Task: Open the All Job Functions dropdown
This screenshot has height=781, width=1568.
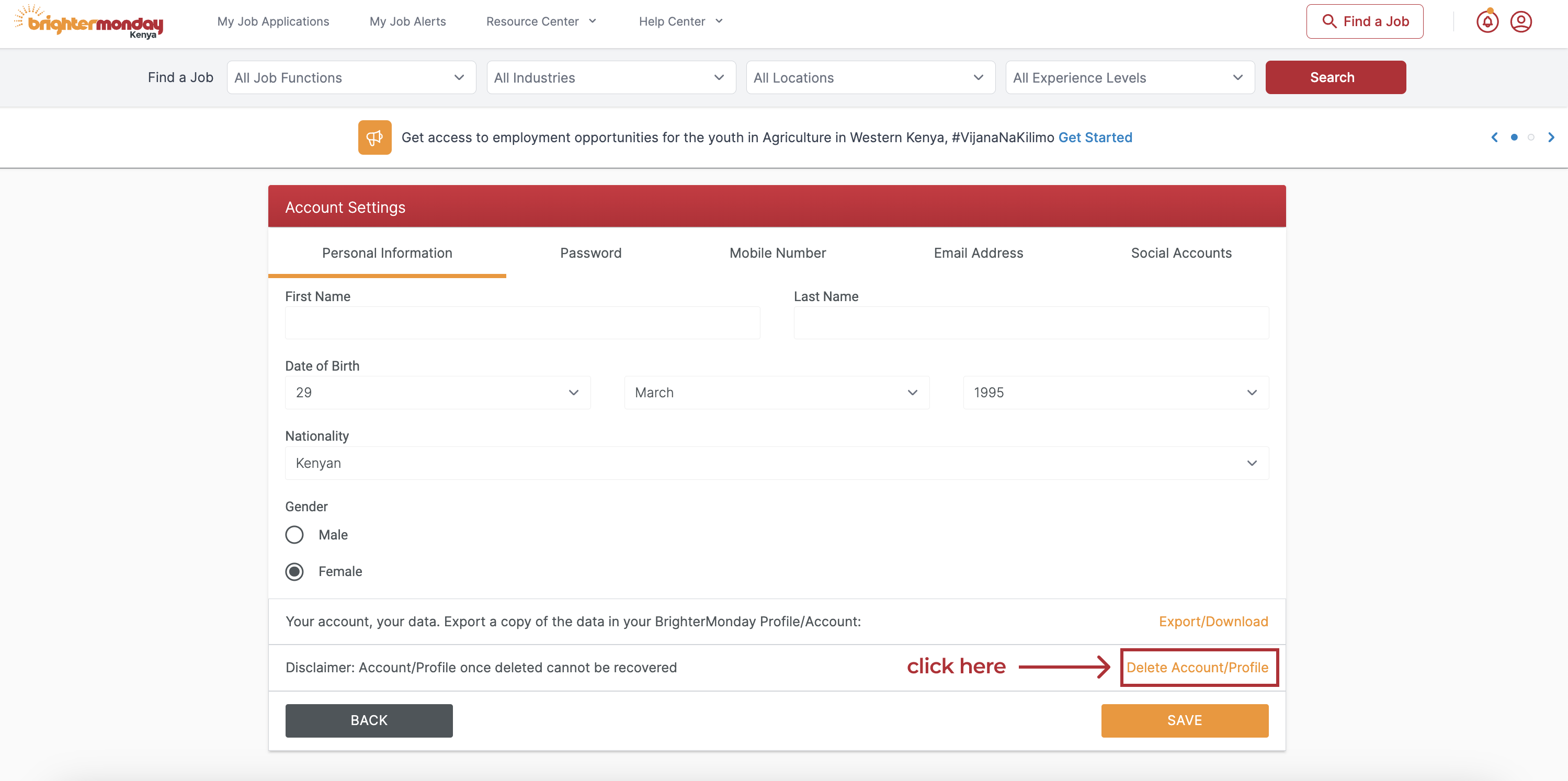Action: [351, 77]
